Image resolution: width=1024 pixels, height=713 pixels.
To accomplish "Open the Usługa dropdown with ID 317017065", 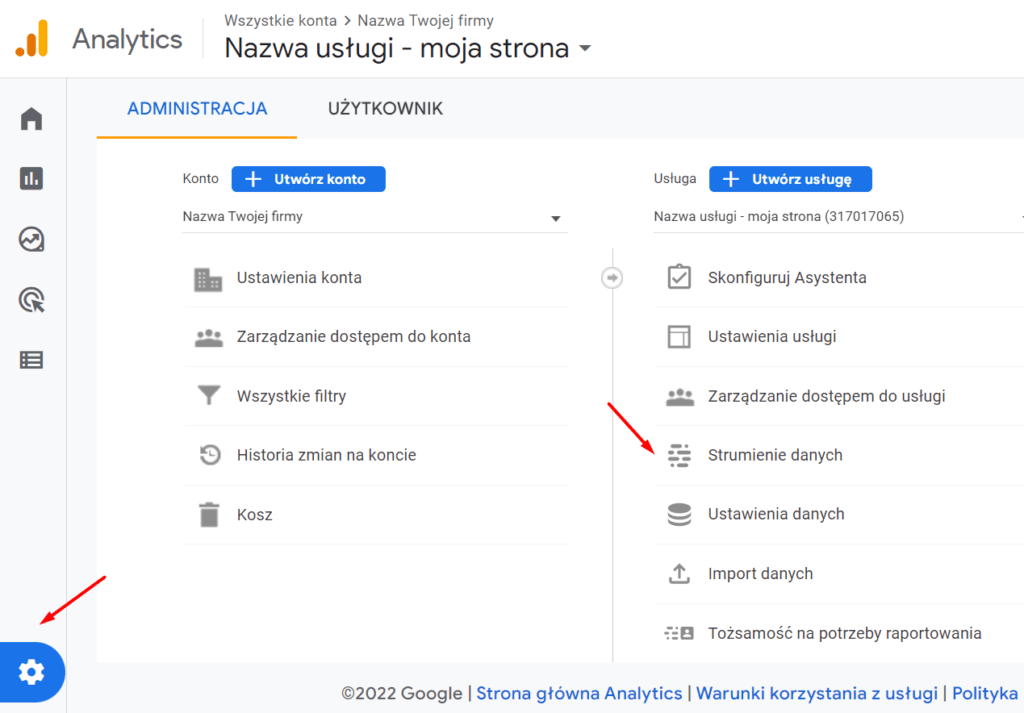I will tap(839, 217).
